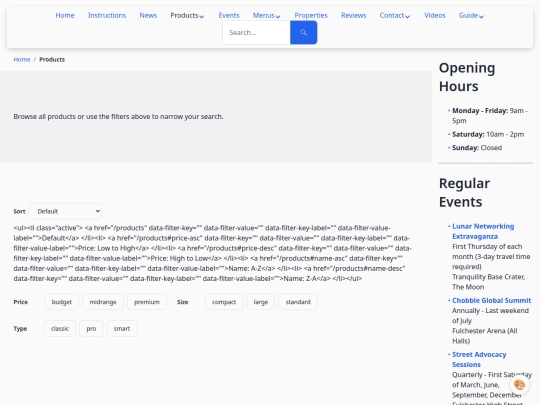This screenshot has height=405, width=540.
Task: Focus the Search input field
Action: tap(257, 32)
